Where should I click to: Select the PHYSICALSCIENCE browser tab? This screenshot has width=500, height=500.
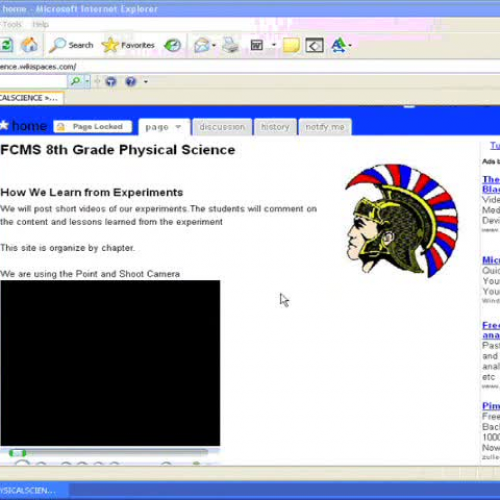tap(31, 98)
